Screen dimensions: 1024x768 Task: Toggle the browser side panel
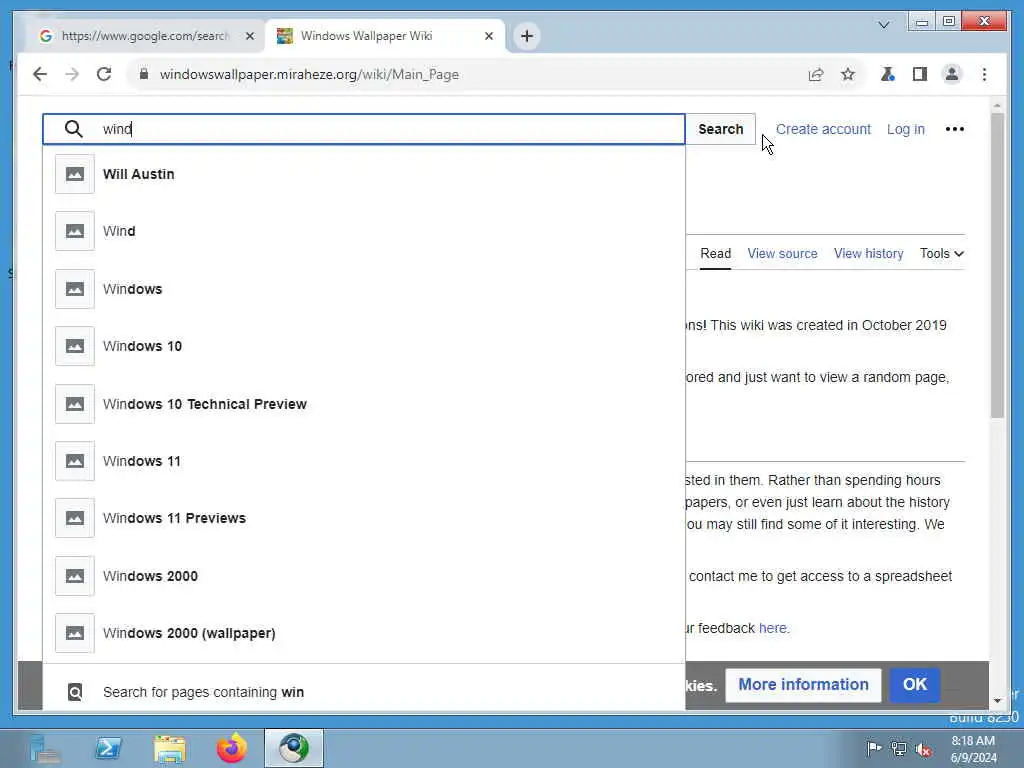tap(920, 74)
